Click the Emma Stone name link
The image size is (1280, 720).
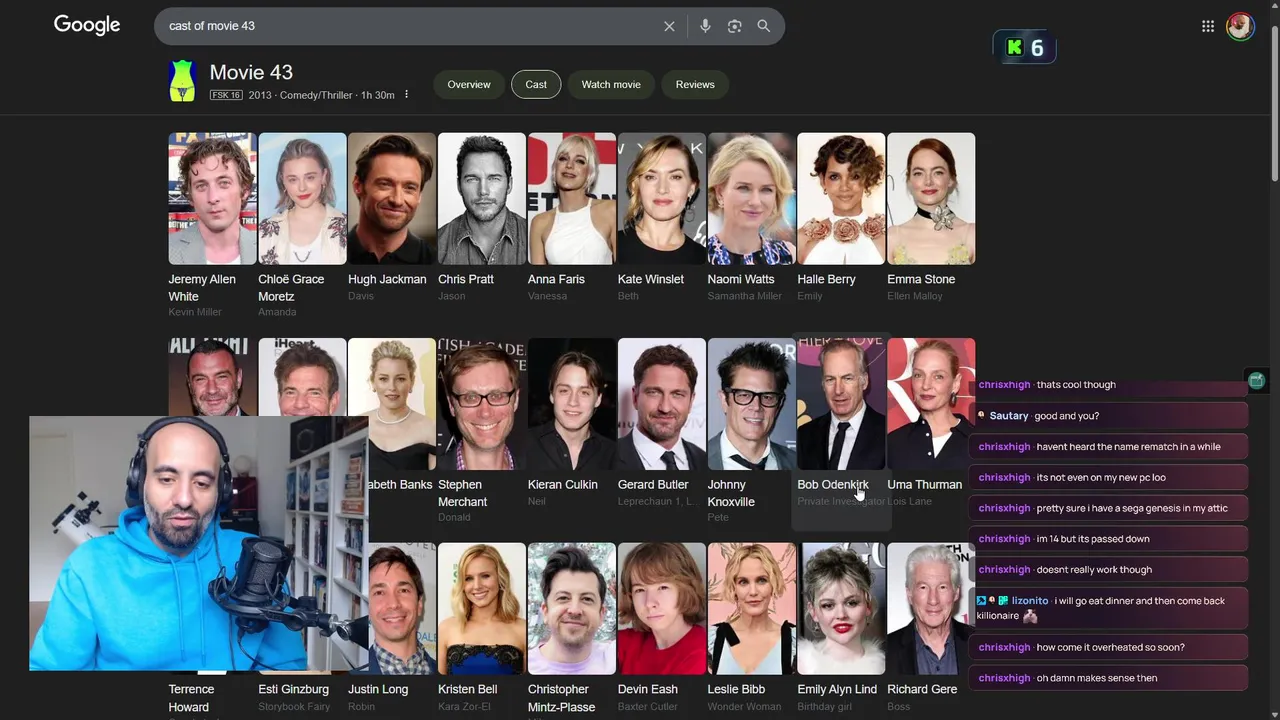point(921,279)
